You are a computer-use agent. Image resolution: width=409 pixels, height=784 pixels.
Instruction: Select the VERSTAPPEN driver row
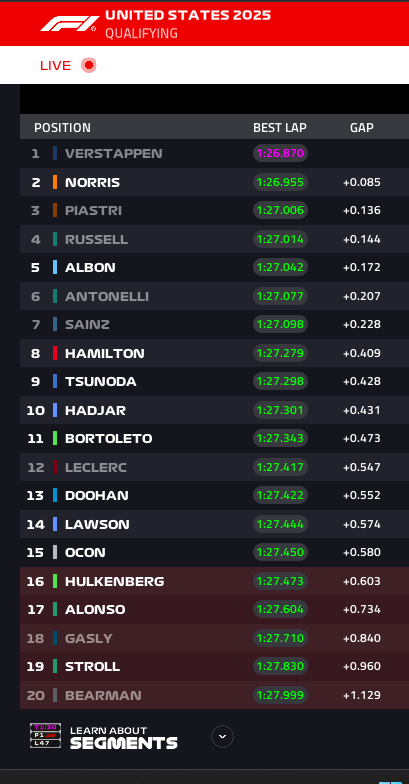[214, 153]
